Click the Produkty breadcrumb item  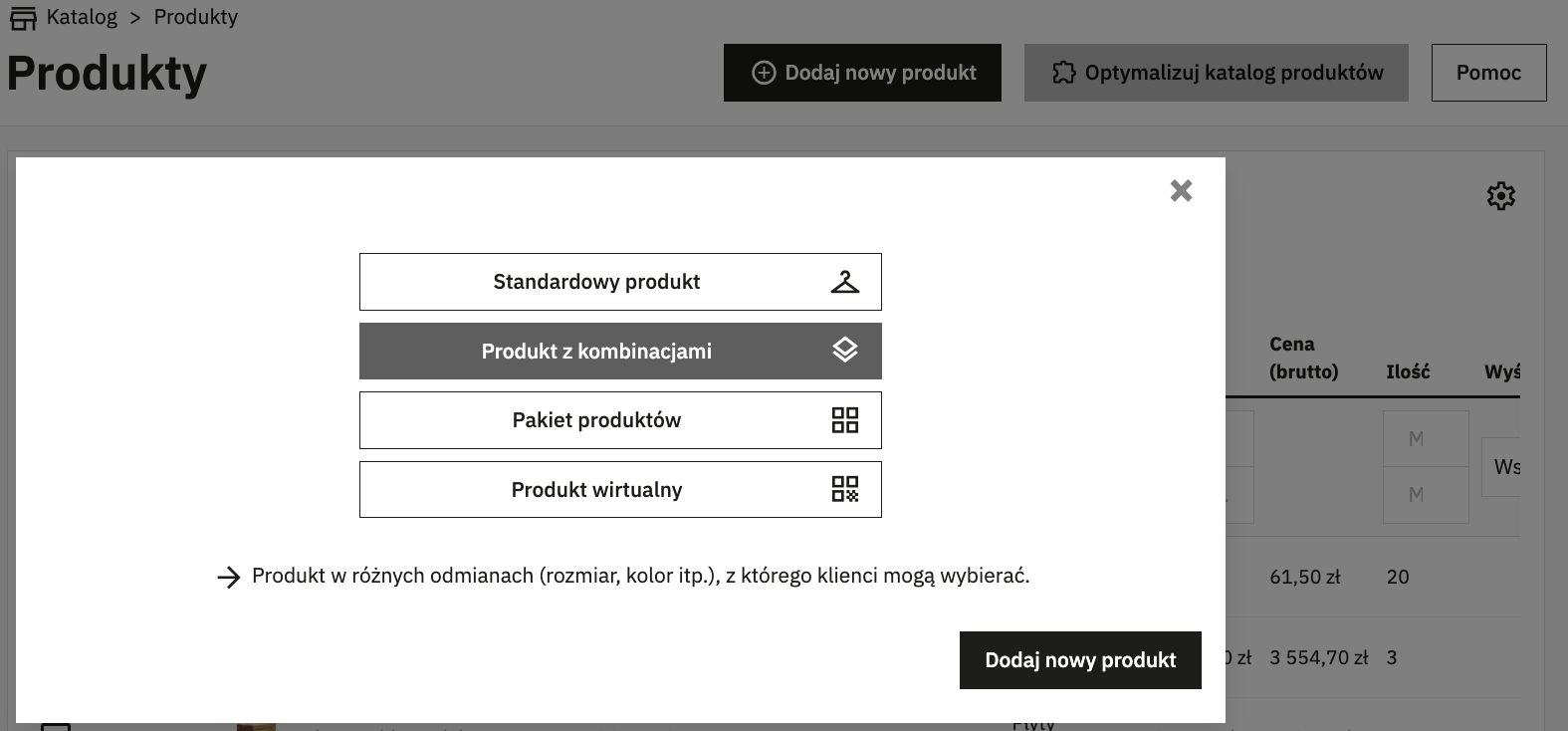pyautogui.click(x=196, y=17)
